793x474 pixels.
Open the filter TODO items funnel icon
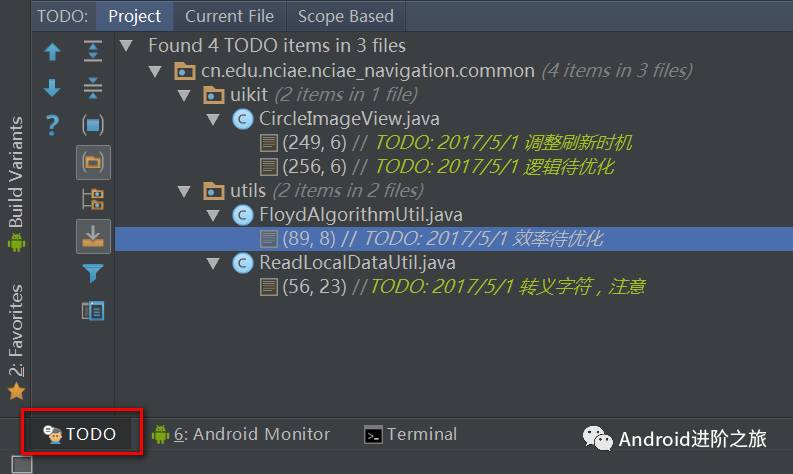[93, 274]
